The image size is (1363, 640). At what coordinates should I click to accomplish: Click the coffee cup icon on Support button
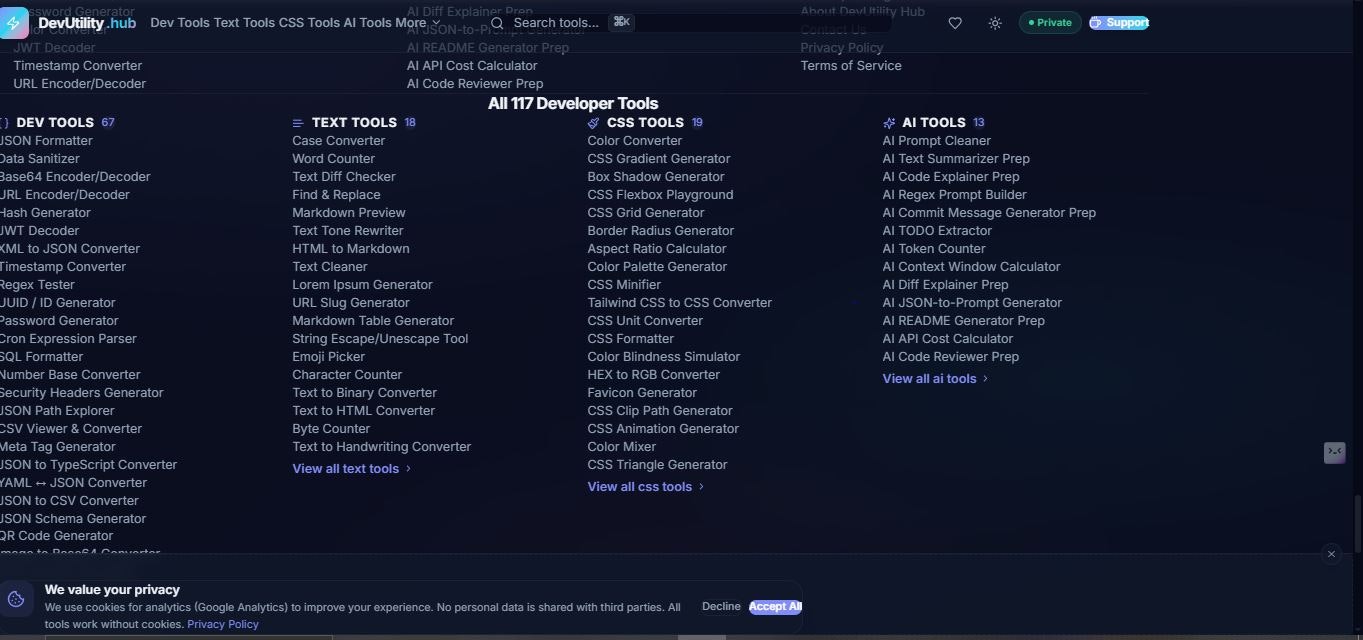point(1094,23)
